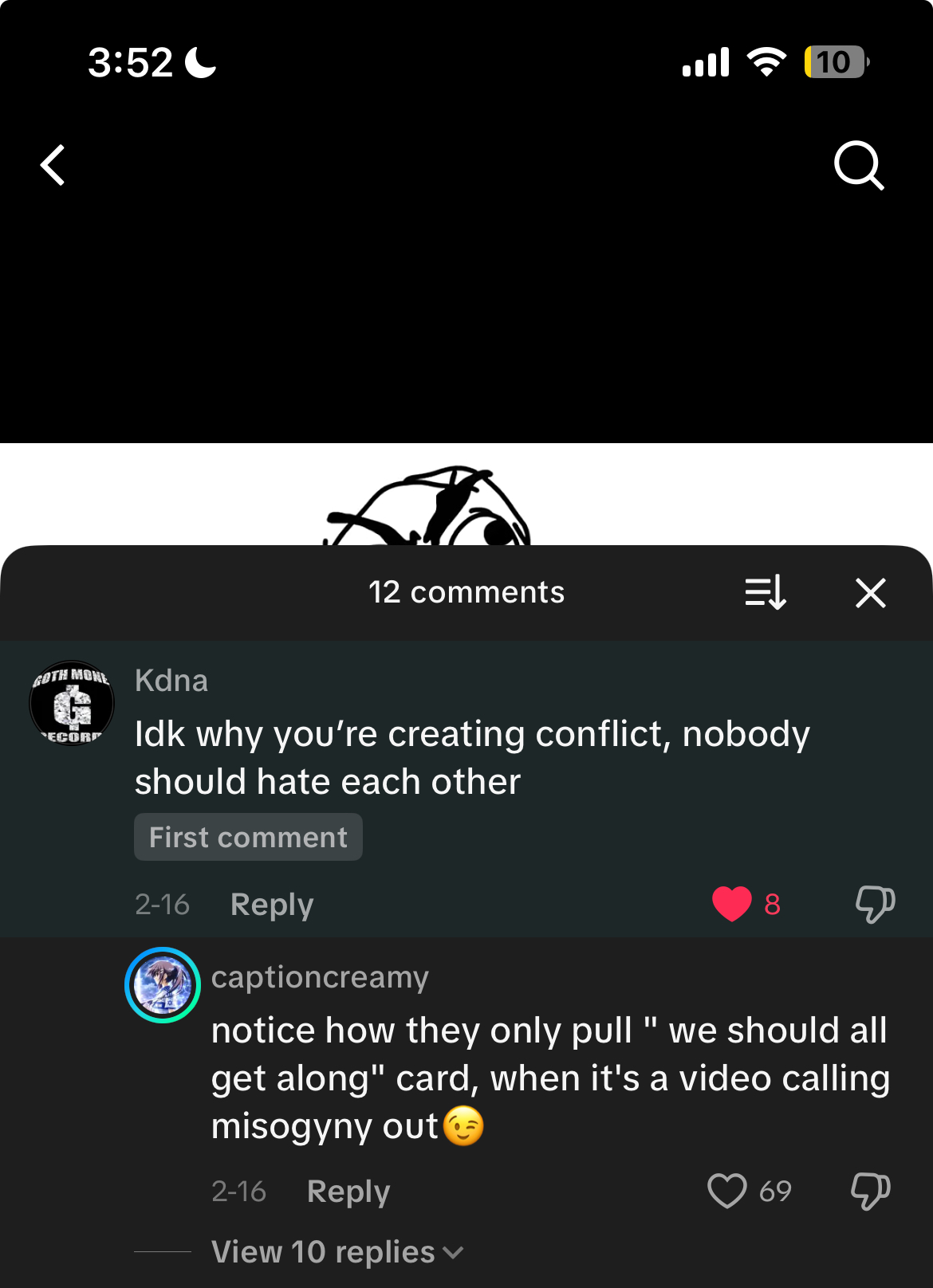Open captioncreamy's avatar with story ring
Viewport: 933px width, 1288px height.
[x=163, y=985]
